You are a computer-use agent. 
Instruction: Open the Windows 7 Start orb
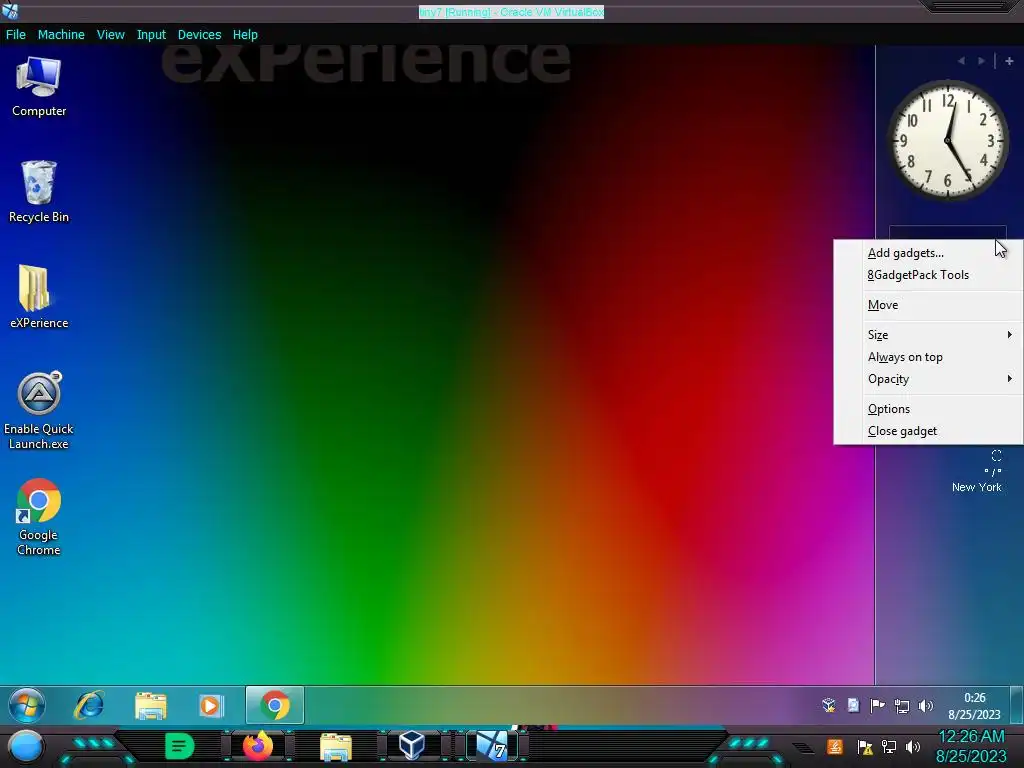coord(27,705)
